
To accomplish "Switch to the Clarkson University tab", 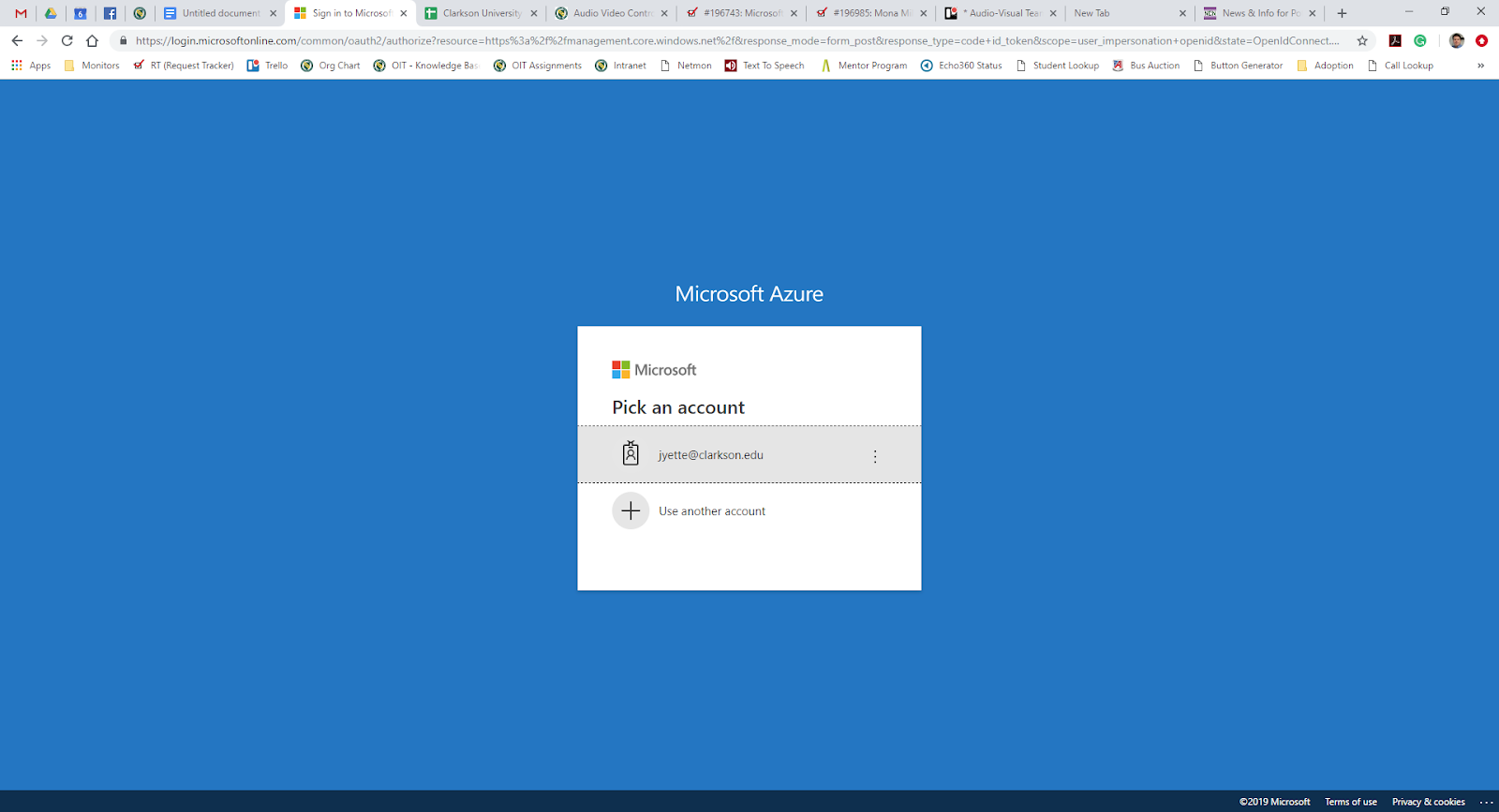I will (482, 13).
